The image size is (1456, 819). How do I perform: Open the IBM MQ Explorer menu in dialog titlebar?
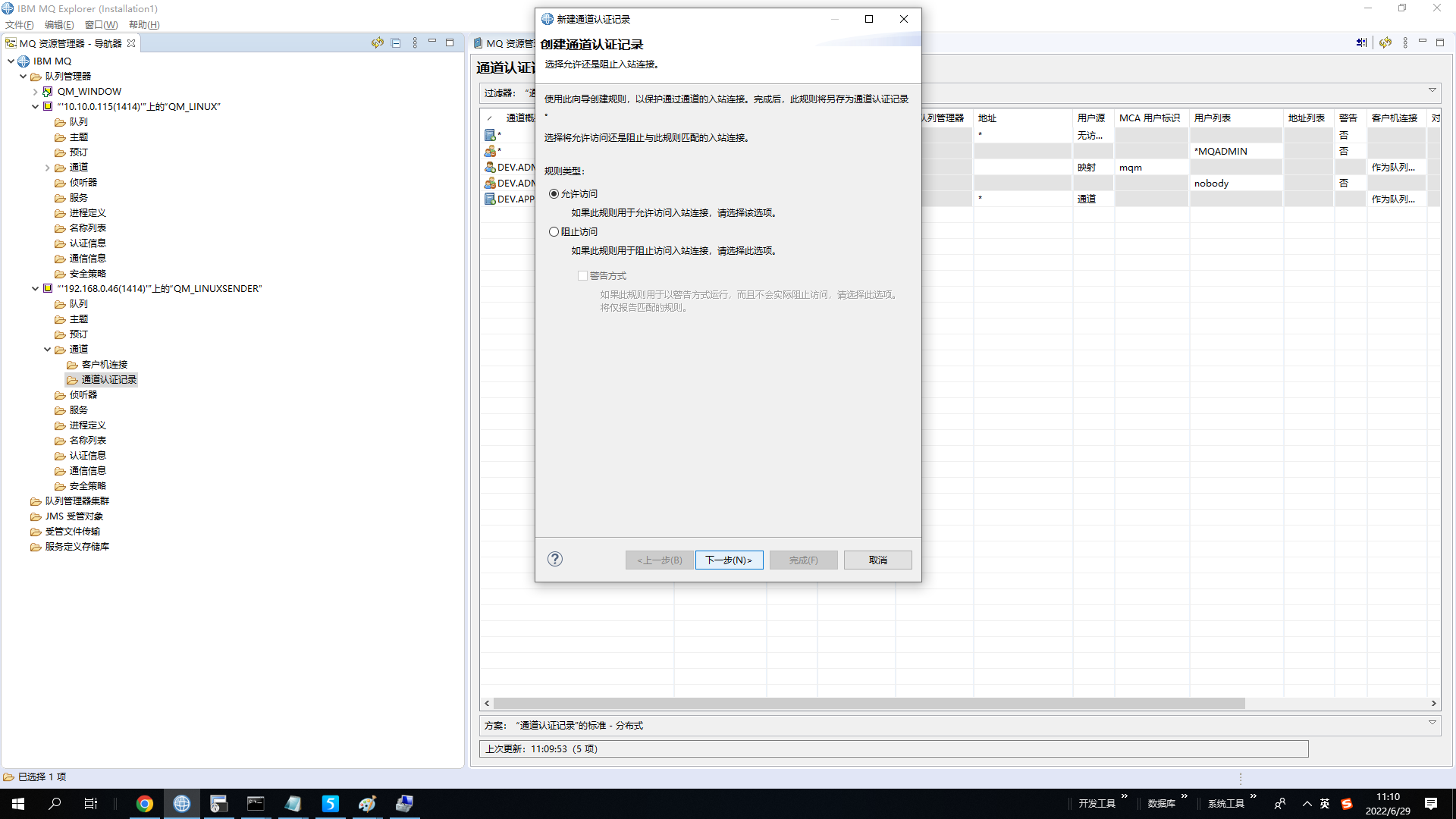547,19
